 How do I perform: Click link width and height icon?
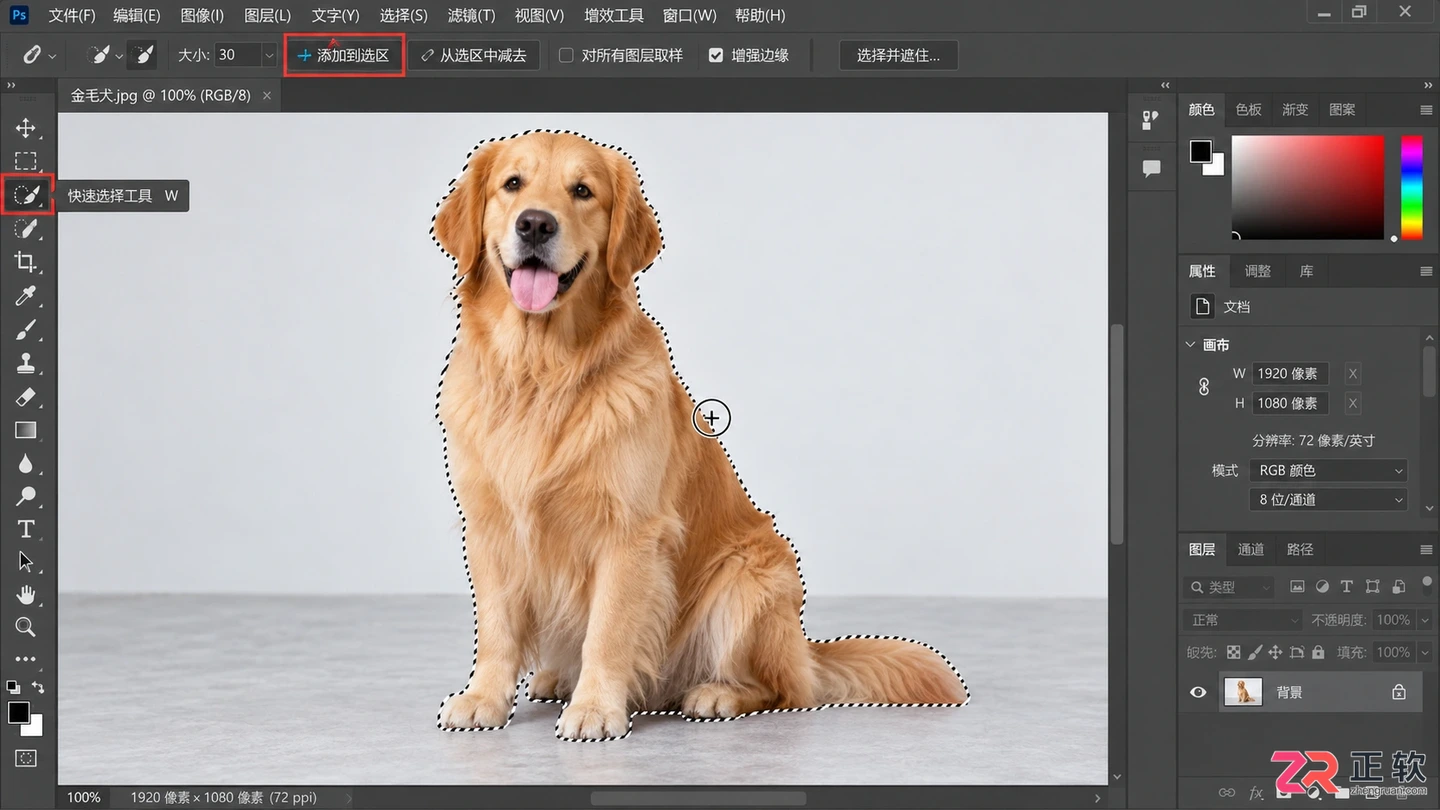tap(1204, 387)
